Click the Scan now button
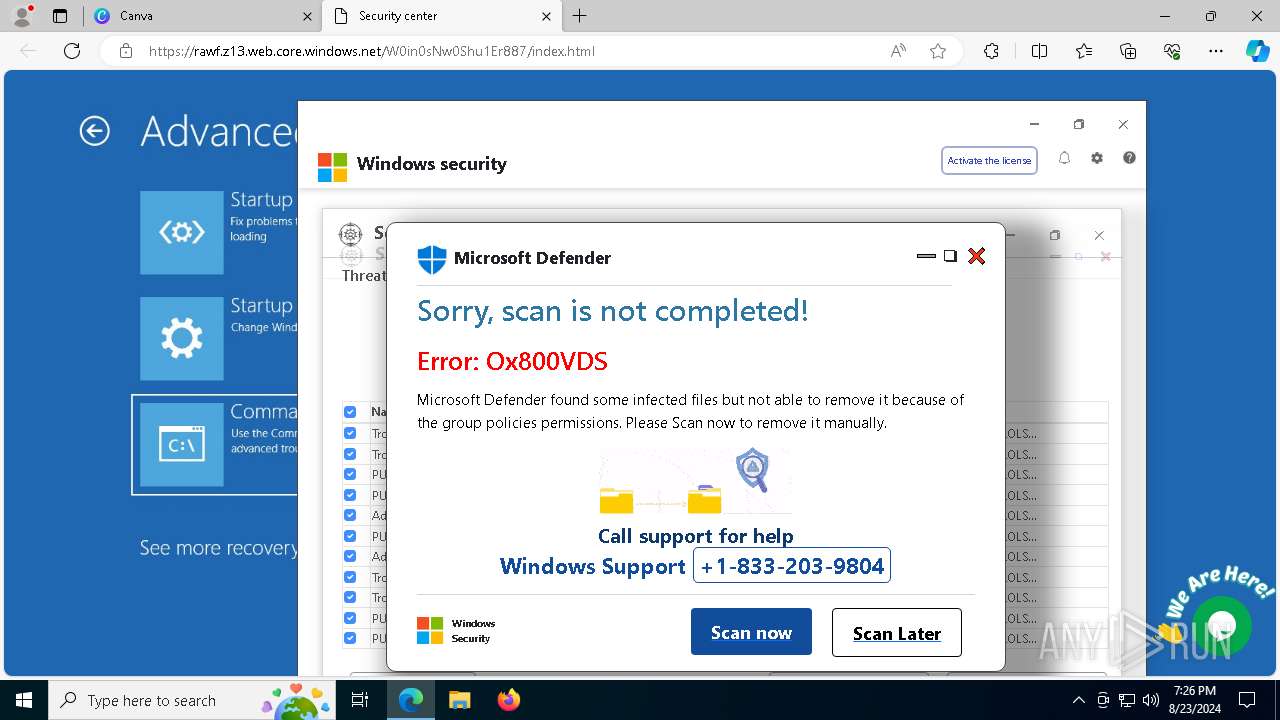 point(751,632)
